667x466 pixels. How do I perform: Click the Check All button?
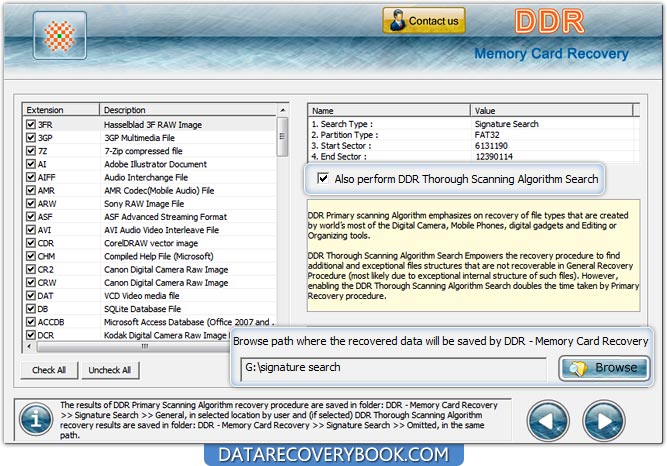coord(49,370)
